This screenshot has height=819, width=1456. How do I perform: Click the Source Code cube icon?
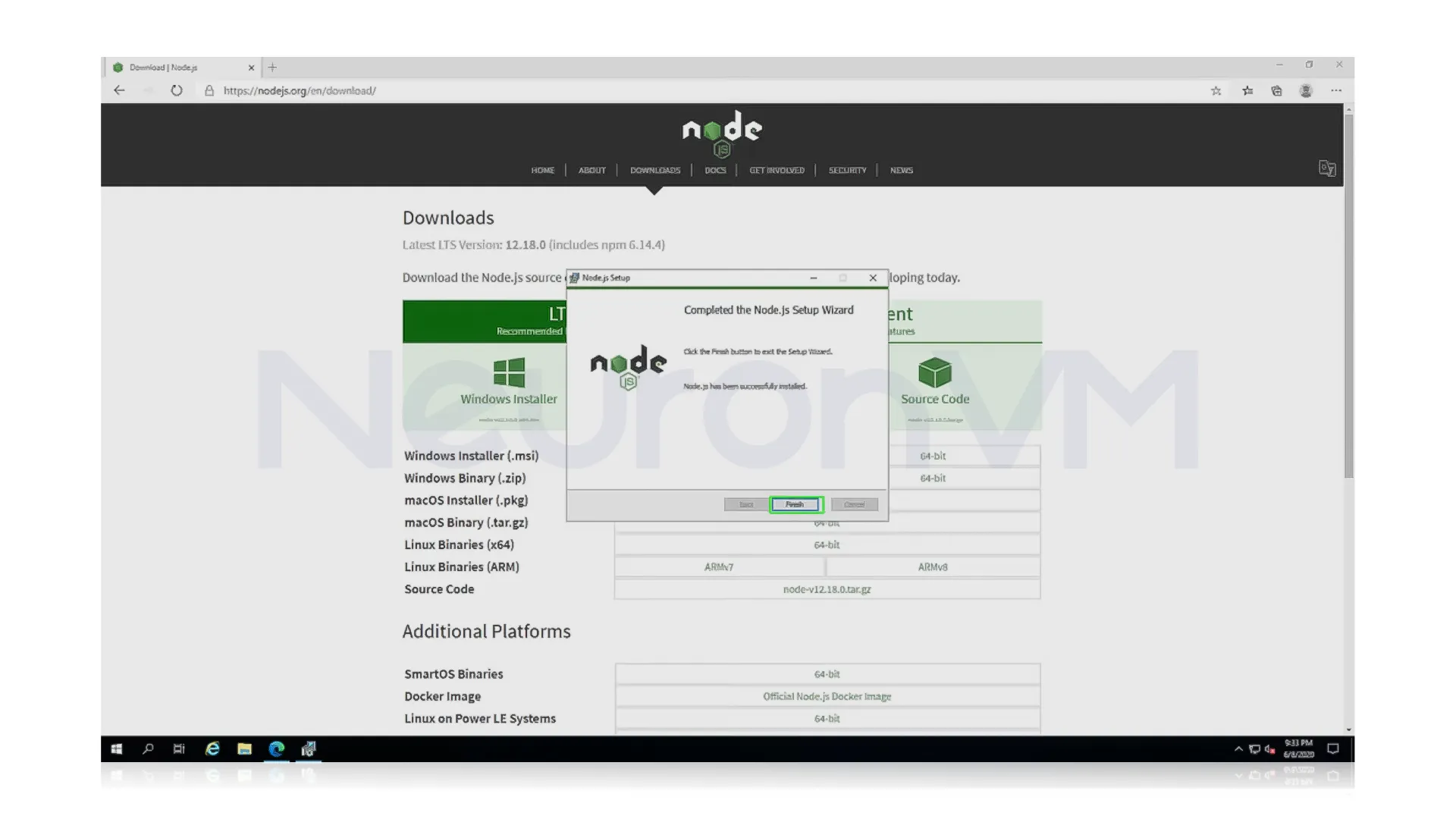(934, 372)
